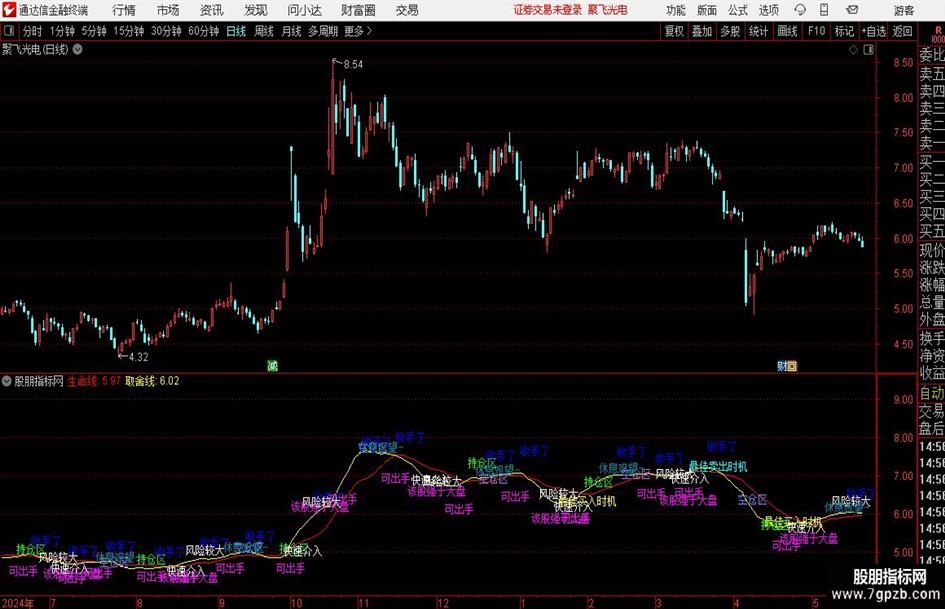This screenshot has width=945, height=609.
Task: Click the month 10 marker on the time axis
Action: point(296,603)
